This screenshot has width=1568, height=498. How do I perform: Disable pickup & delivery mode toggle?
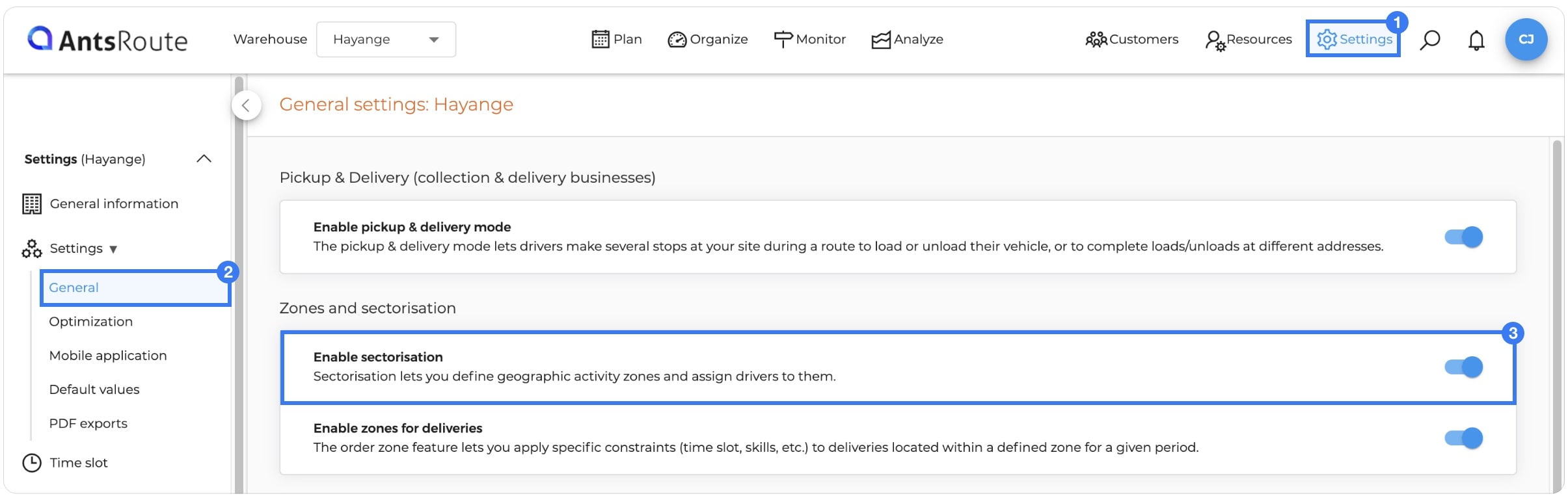pos(1463,237)
